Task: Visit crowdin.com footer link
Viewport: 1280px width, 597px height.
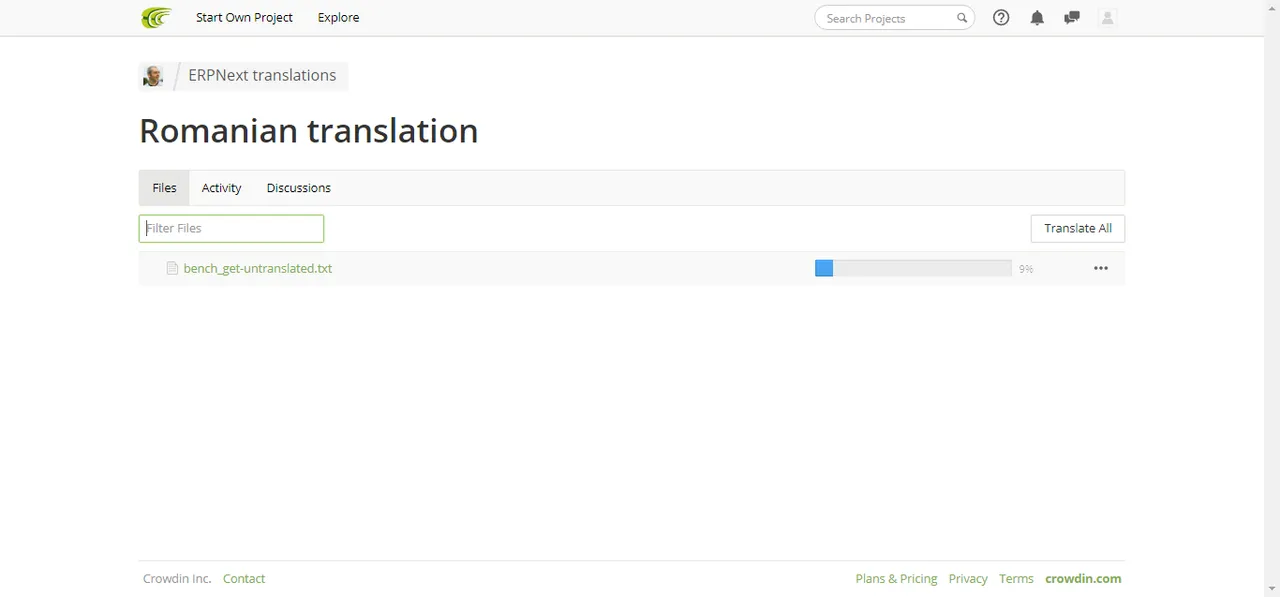Action: (x=1083, y=579)
